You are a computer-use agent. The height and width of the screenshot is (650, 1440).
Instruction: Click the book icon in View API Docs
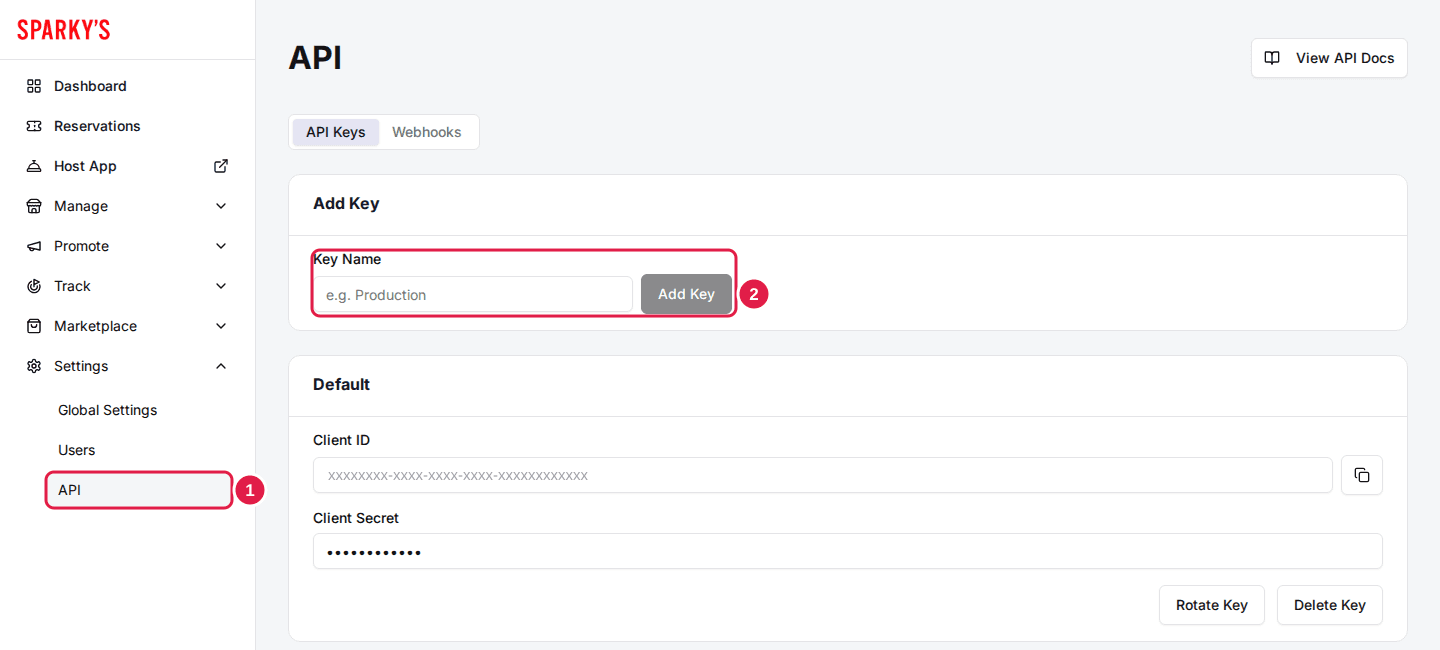coord(1272,58)
